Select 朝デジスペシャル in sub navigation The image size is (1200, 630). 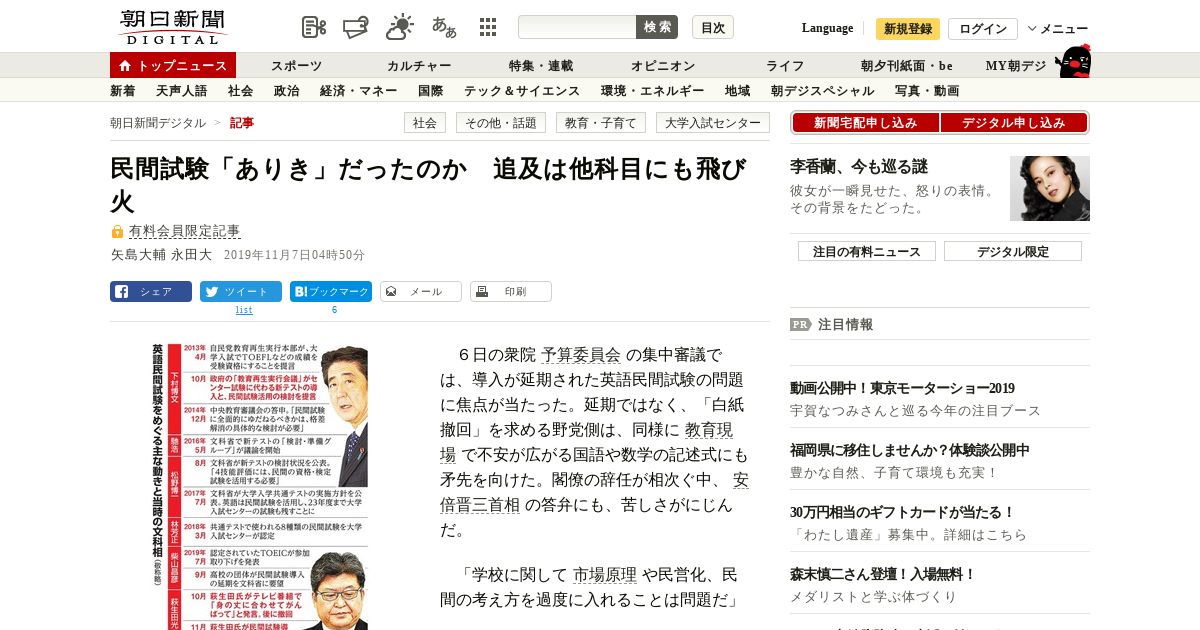(x=822, y=91)
